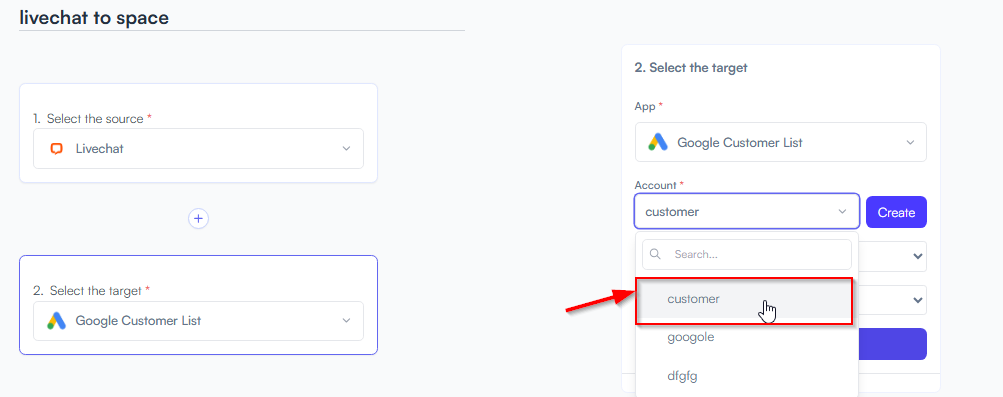The width and height of the screenshot is (1003, 397).
Task: Click the Google Ads logo in the App field
Action: (x=658, y=142)
